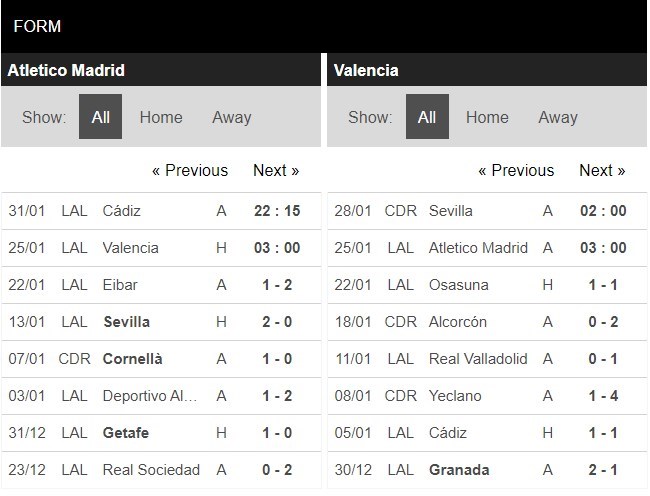Show Home matches for Valencia

pos(487,117)
